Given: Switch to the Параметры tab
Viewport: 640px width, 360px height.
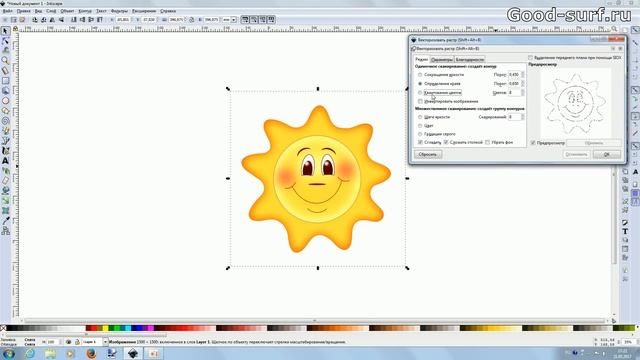Looking at the screenshot, I should click(x=442, y=60).
